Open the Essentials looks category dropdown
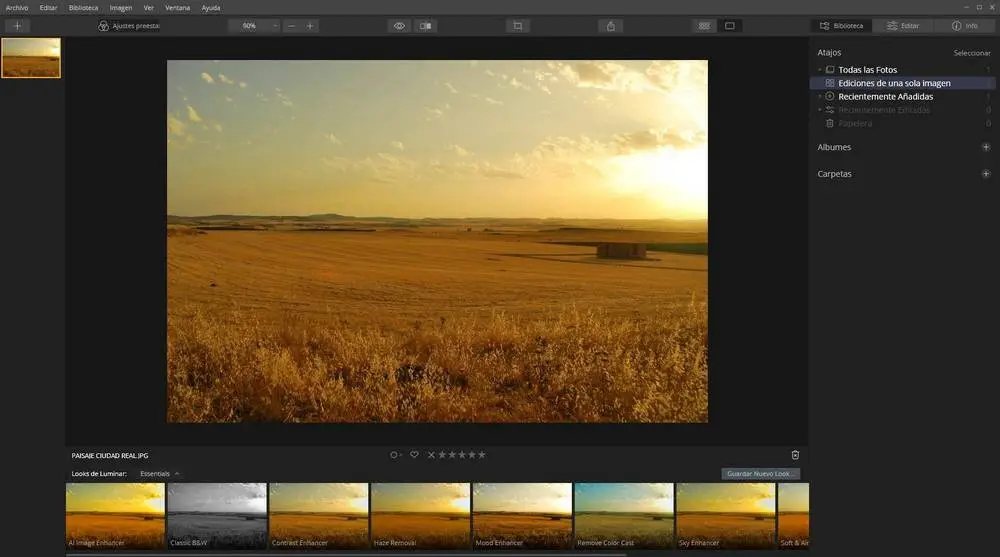The height and width of the screenshot is (557, 1000). [160, 473]
